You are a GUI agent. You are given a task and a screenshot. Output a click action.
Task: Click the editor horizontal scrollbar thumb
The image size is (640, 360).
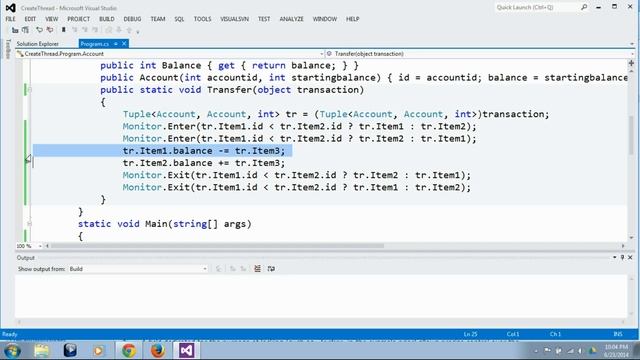click(217, 246)
